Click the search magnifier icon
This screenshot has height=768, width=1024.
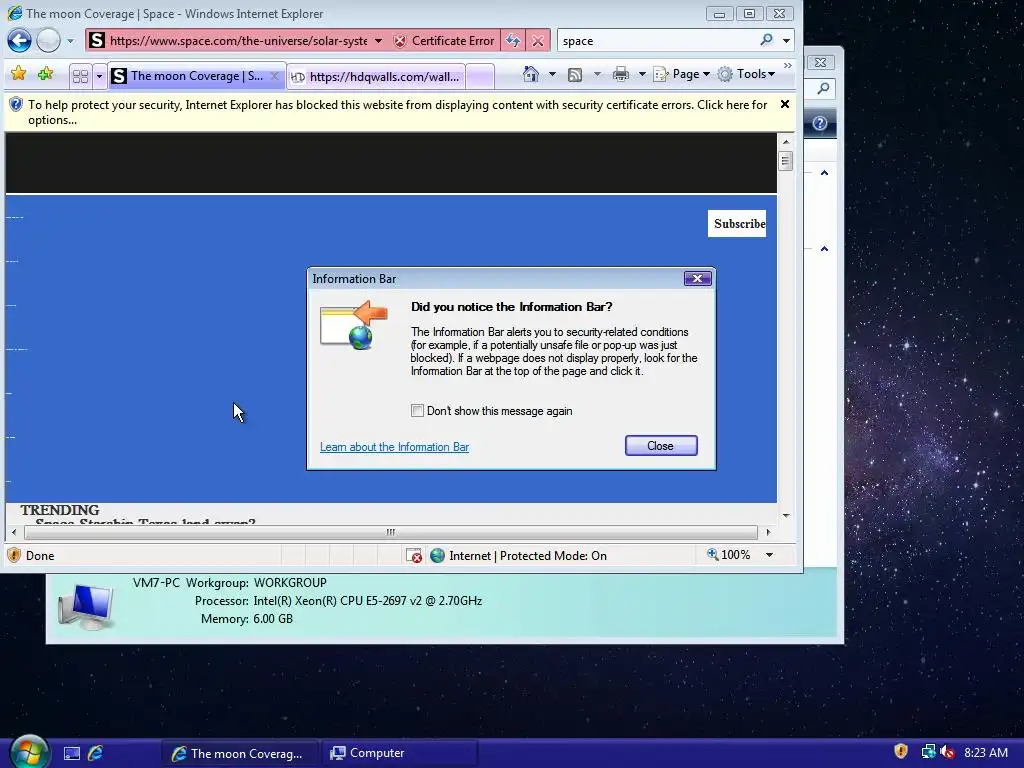click(767, 40)
